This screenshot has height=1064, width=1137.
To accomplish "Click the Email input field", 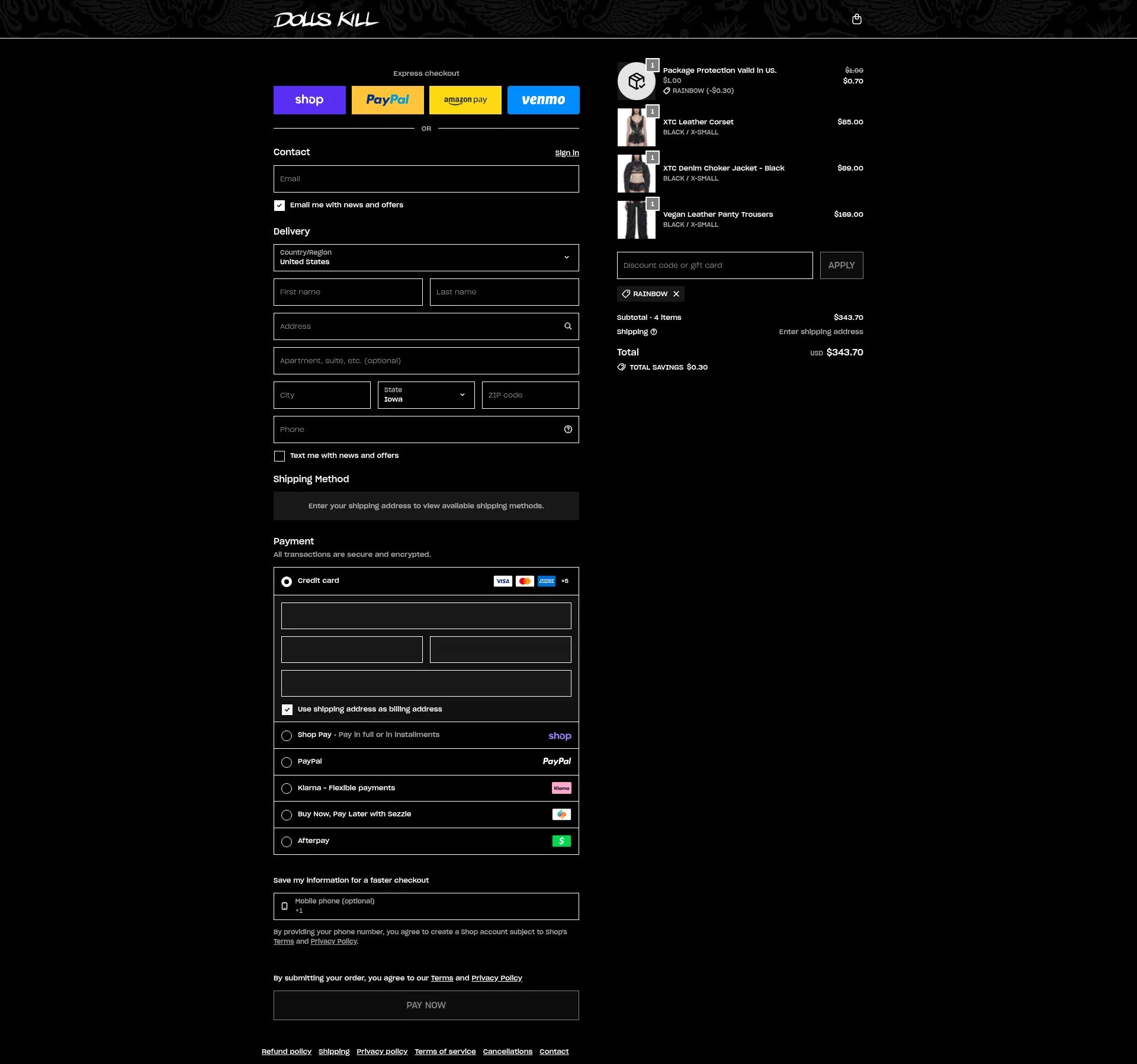I will [x=426, y=179].
